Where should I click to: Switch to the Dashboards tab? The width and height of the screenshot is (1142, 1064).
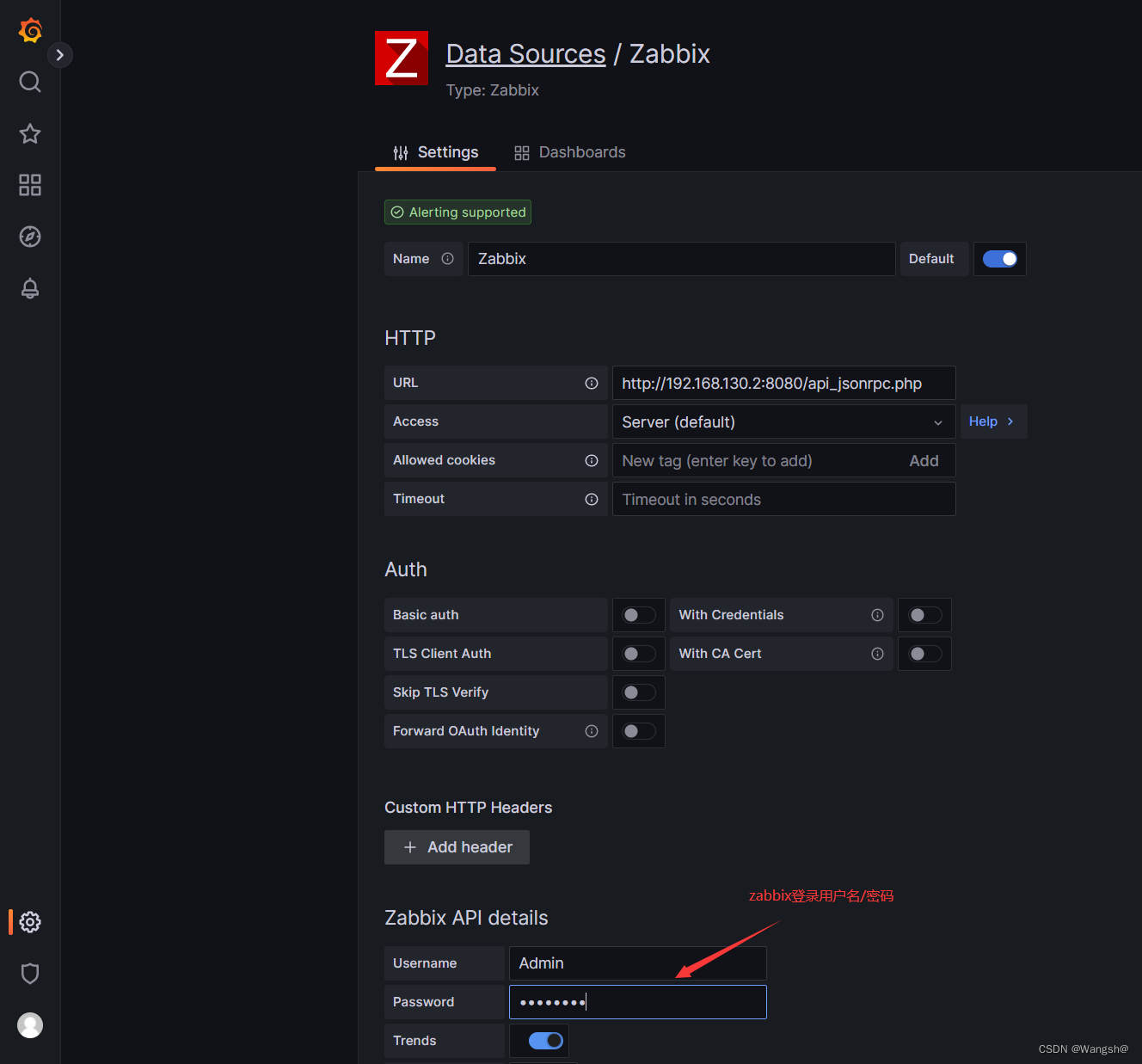pyautogui.click(x=570, y=152)
